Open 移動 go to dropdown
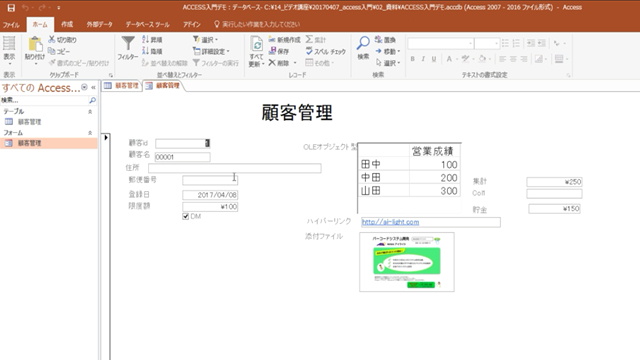The width and height of the screenshot is (640, 360). [387, 51]
